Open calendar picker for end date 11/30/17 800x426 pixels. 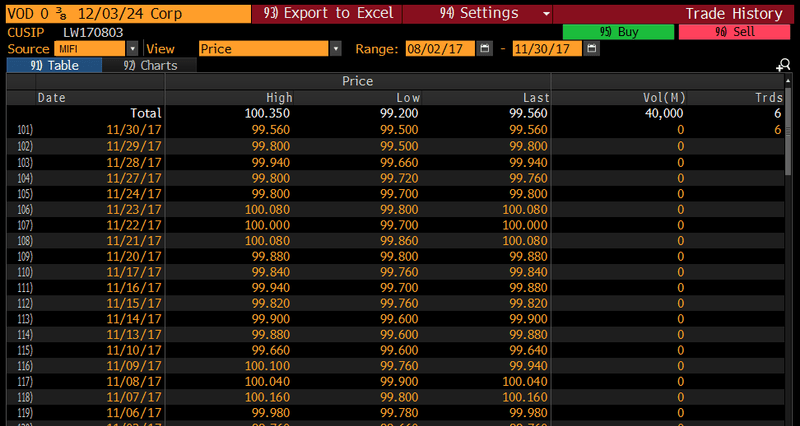tap(592, 49)
